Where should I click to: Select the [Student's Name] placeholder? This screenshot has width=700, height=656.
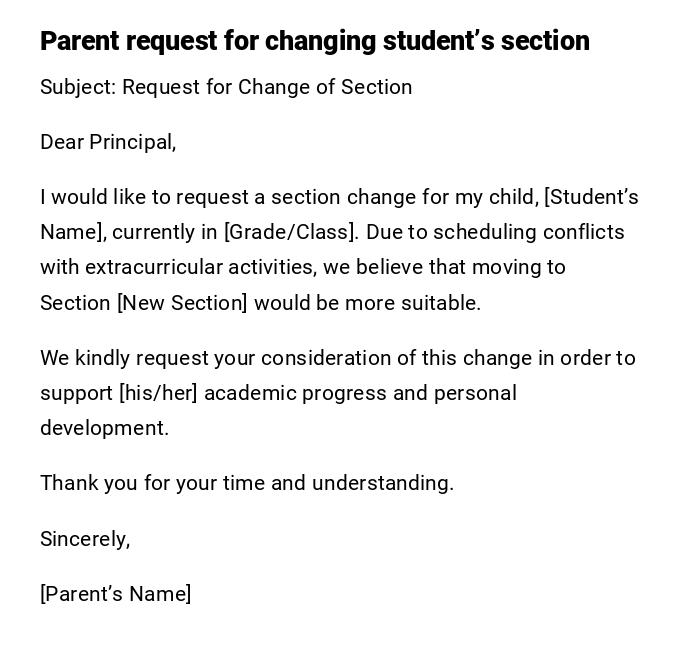[591, 197]
